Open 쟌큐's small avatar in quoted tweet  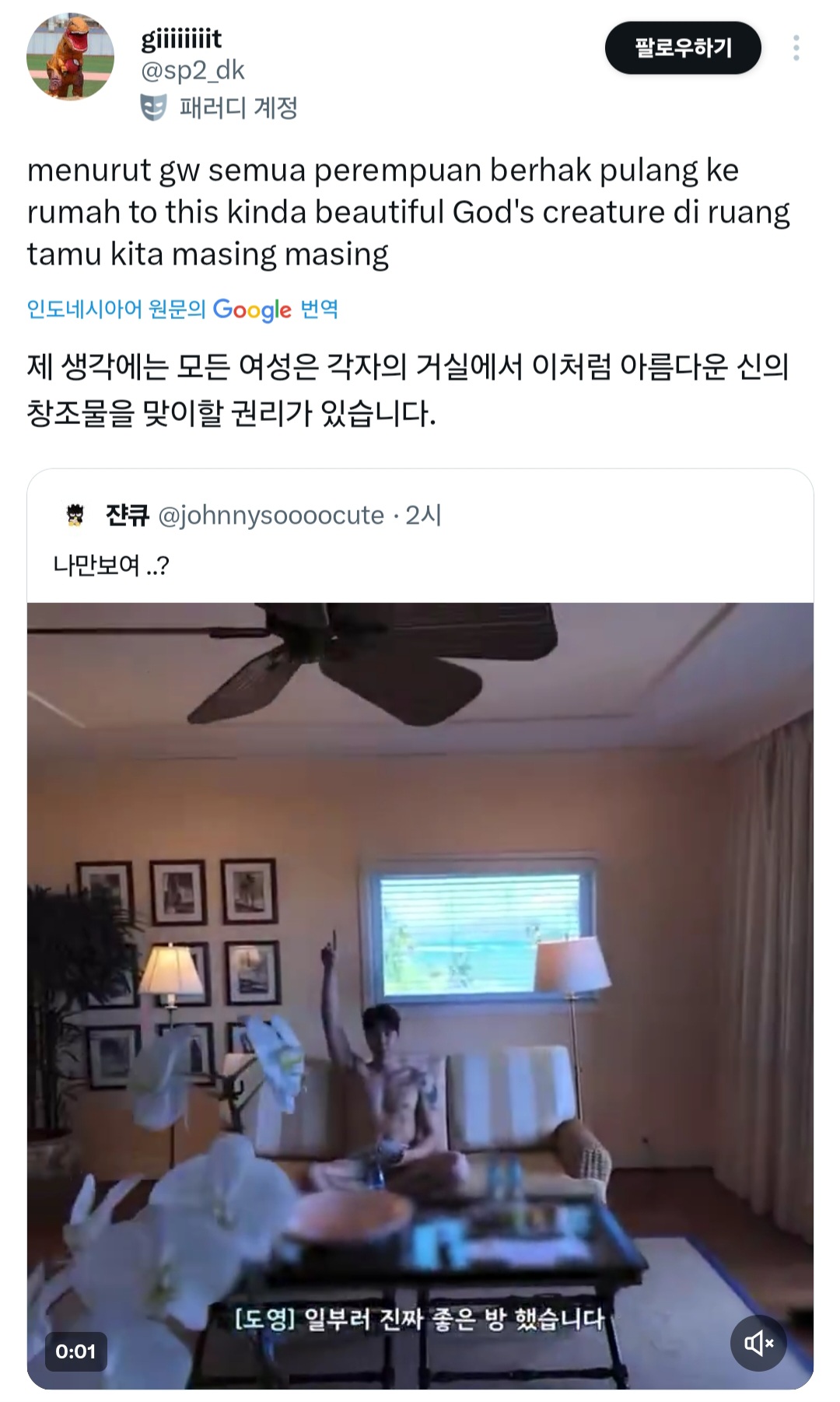[x=75, y=515]
